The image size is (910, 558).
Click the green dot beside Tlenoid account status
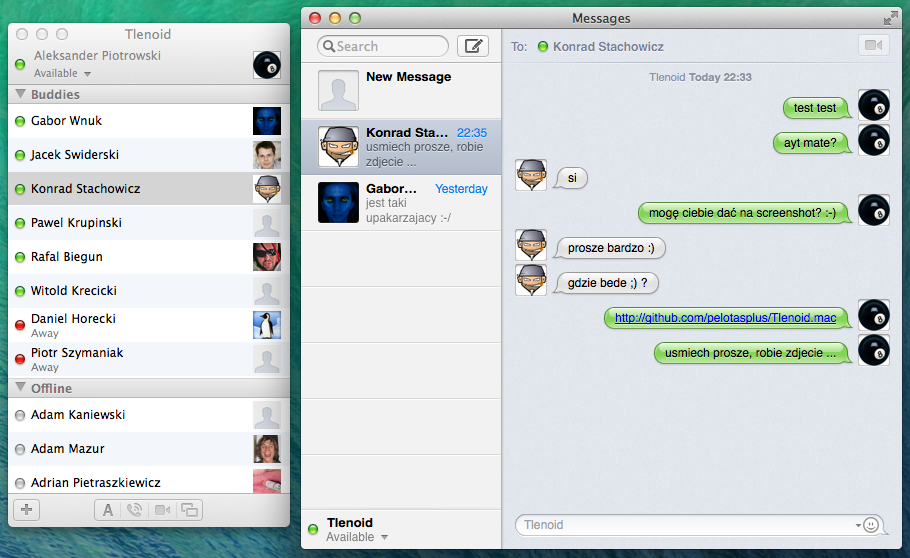click(x=313, y=529)
